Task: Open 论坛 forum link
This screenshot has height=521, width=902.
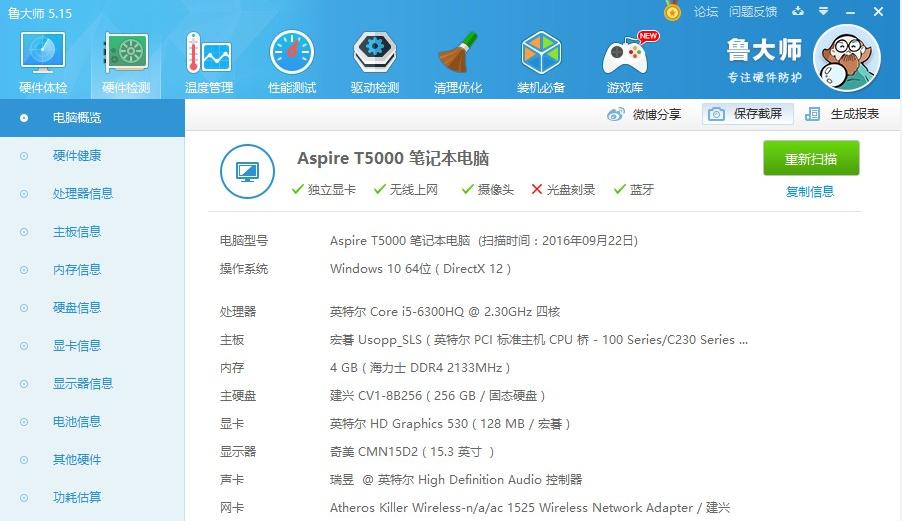Action: pyautogui.click(x=705, y=12)
